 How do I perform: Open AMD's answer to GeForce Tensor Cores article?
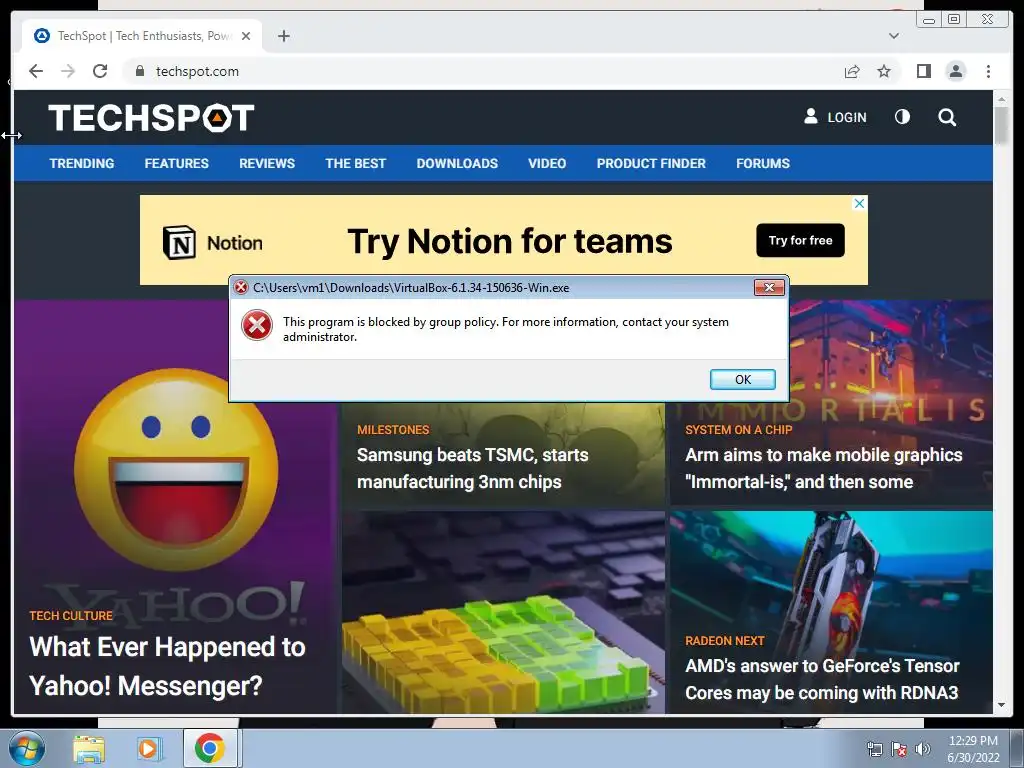(822, 679)
